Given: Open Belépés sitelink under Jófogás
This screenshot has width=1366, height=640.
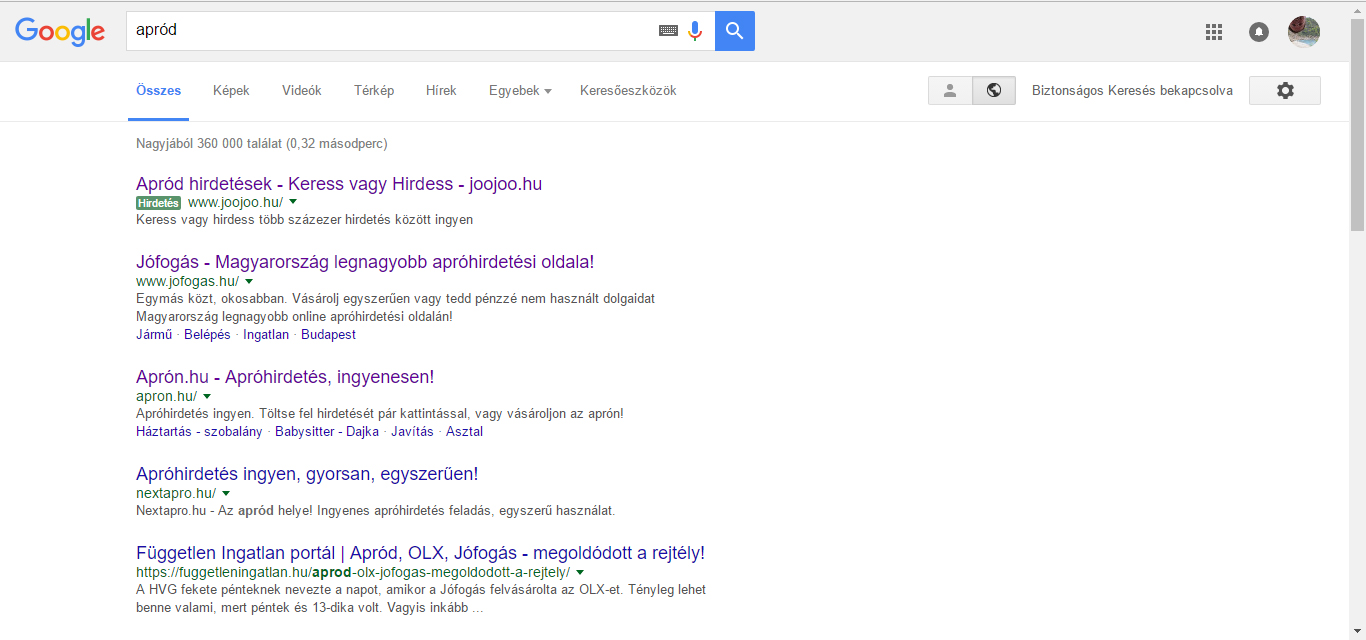Looking at the screenshot, I should [x=207, y=335].
